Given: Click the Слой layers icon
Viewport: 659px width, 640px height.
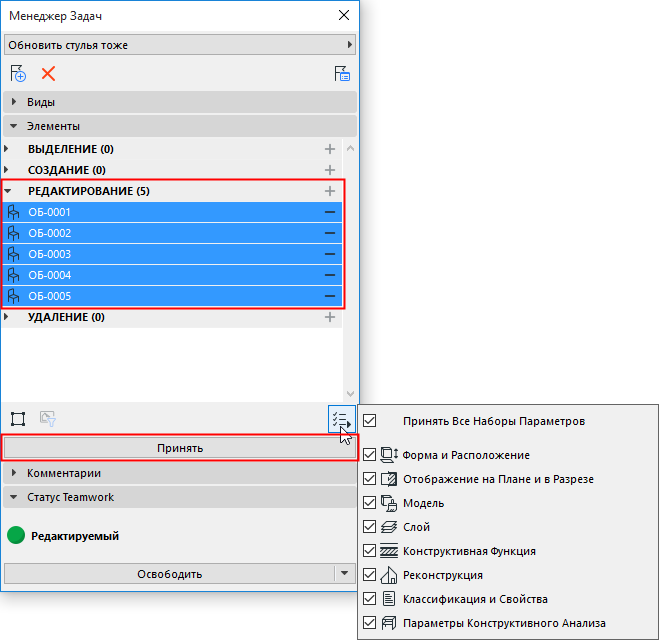Looking at the screenshot, I should [x=389, y=527].
